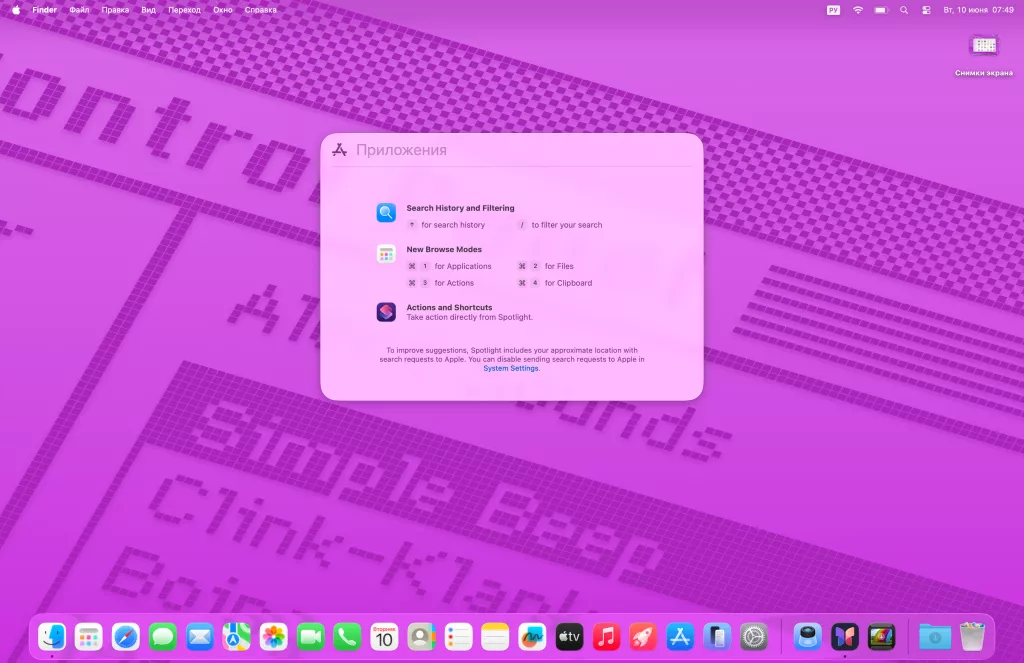
Task: Launch Apple Music
Action: pyautogui.click(x=605, y=636)
